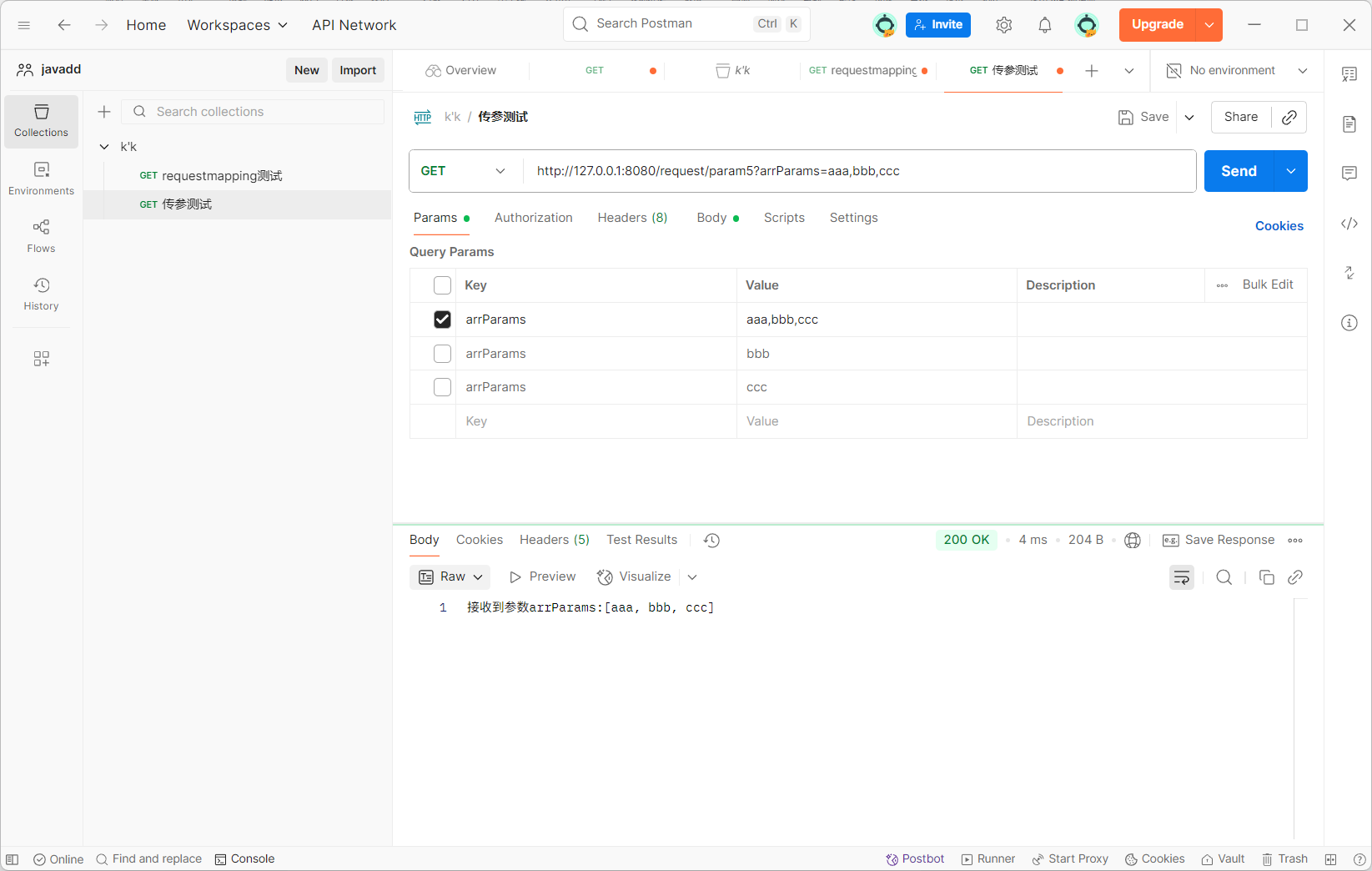This screenshot has width=1372, height=871.
Task: Open Environments in the sidebar
Action: pos(41,179)
